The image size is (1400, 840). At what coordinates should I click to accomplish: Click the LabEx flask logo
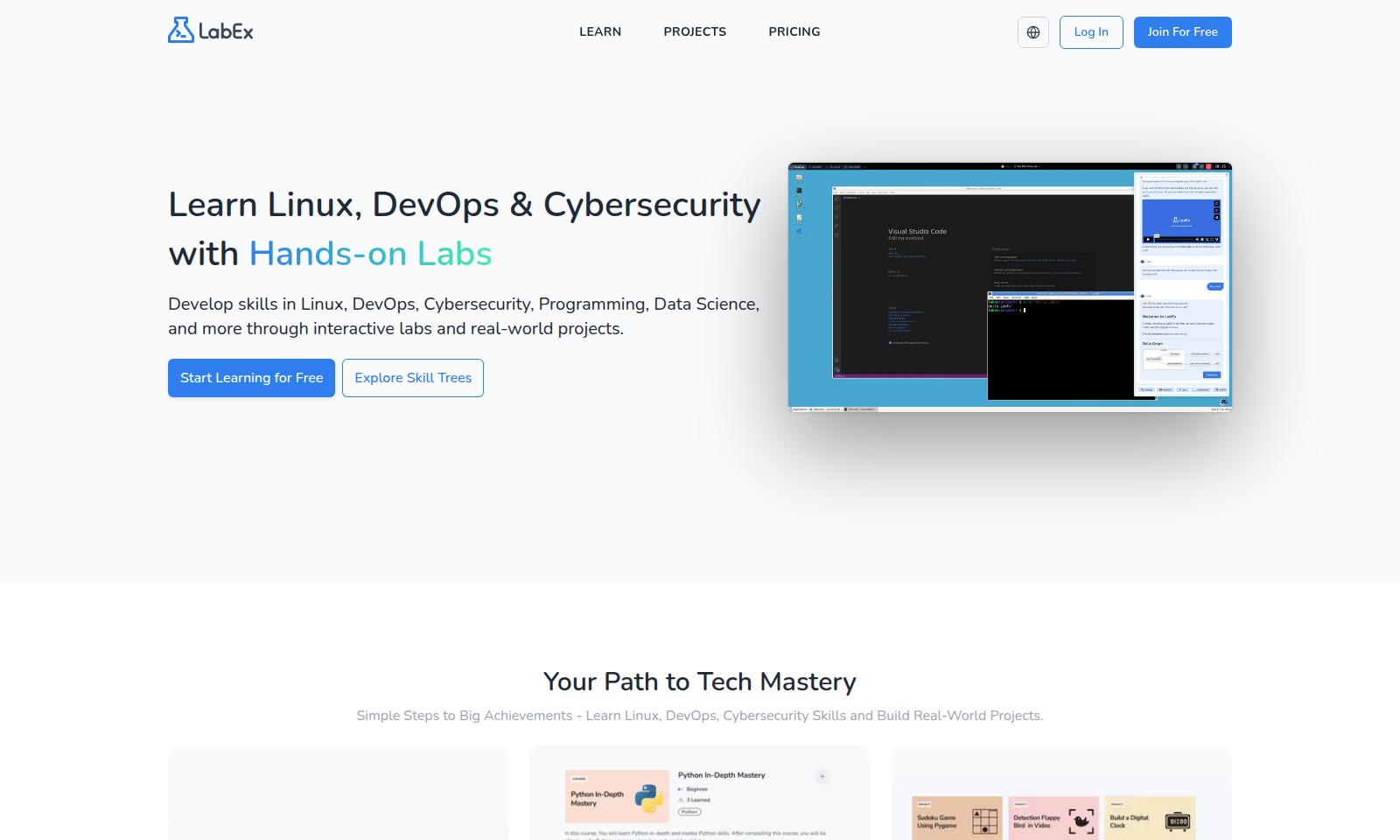pos(210,31)
